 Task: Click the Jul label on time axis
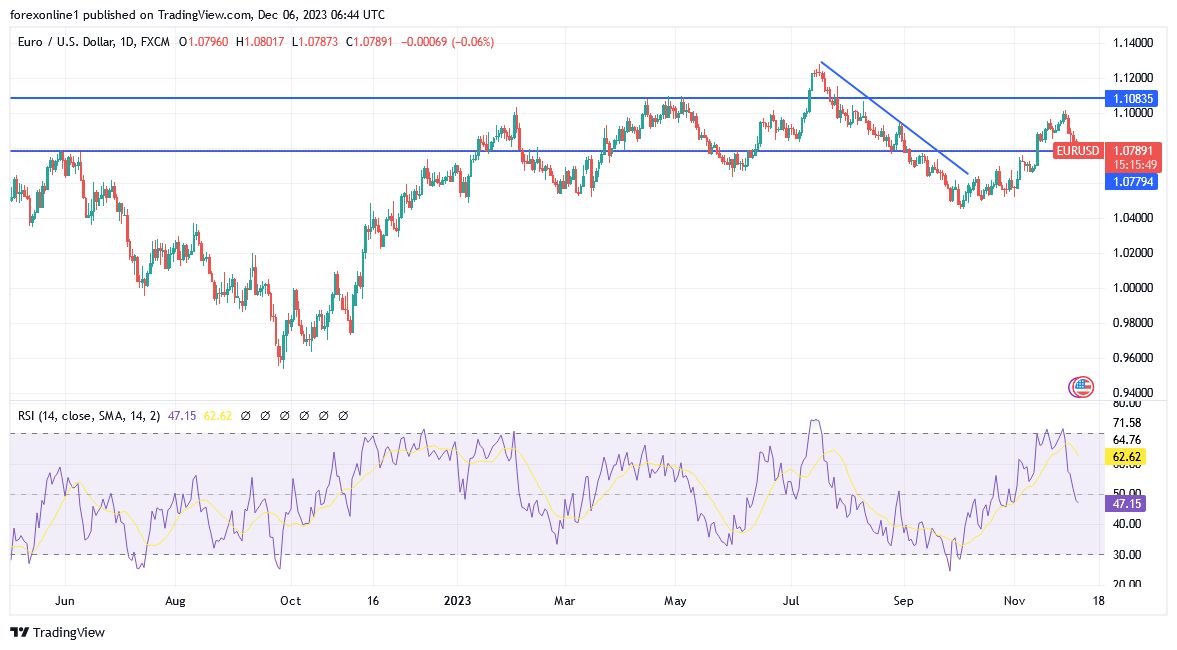(790, 600)
